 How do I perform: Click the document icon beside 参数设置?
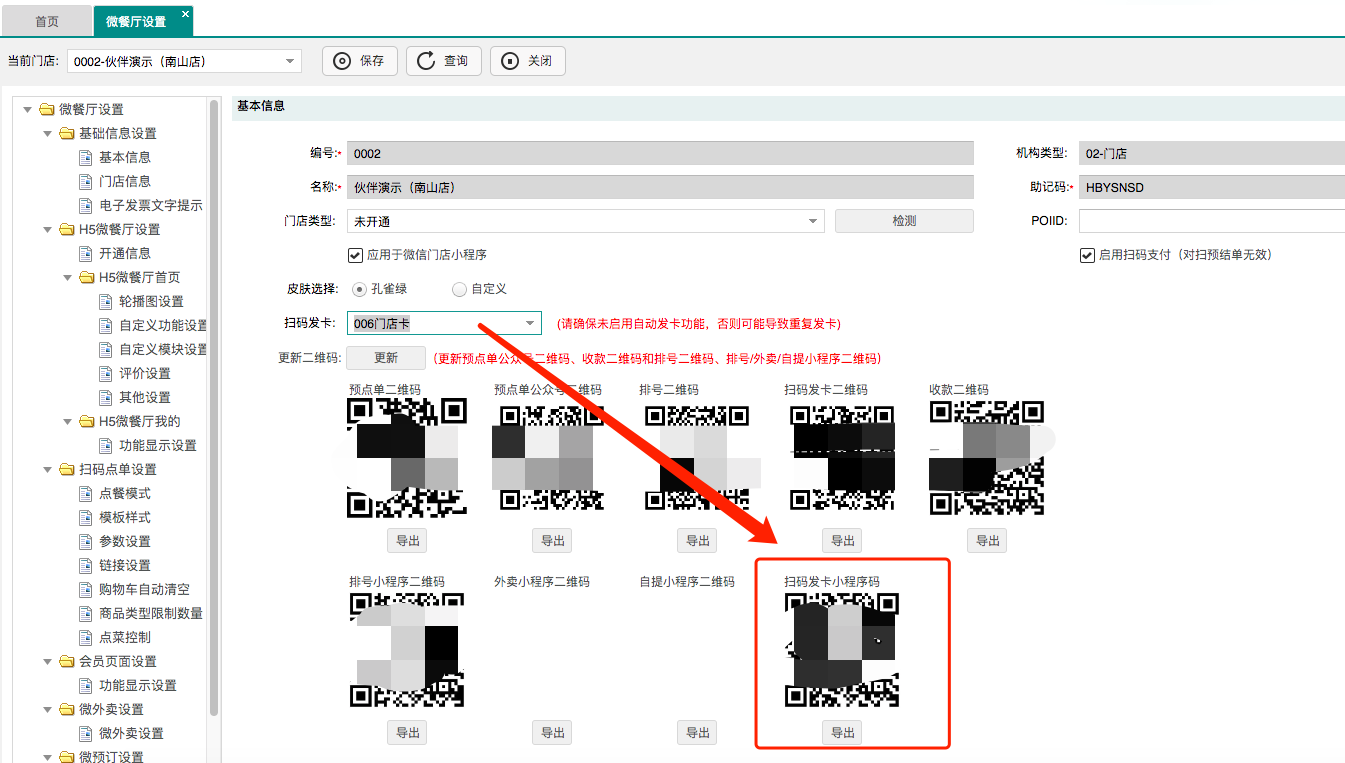click(86, 541)
